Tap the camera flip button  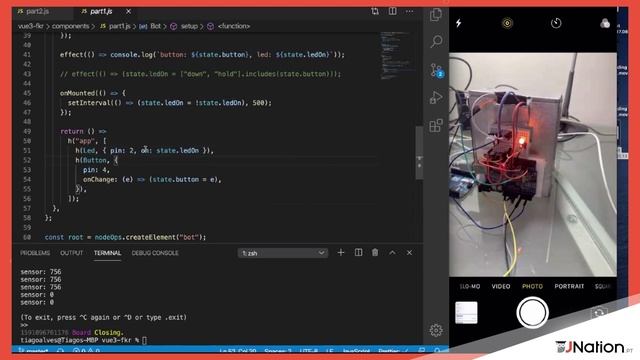(x=599, y=313)
